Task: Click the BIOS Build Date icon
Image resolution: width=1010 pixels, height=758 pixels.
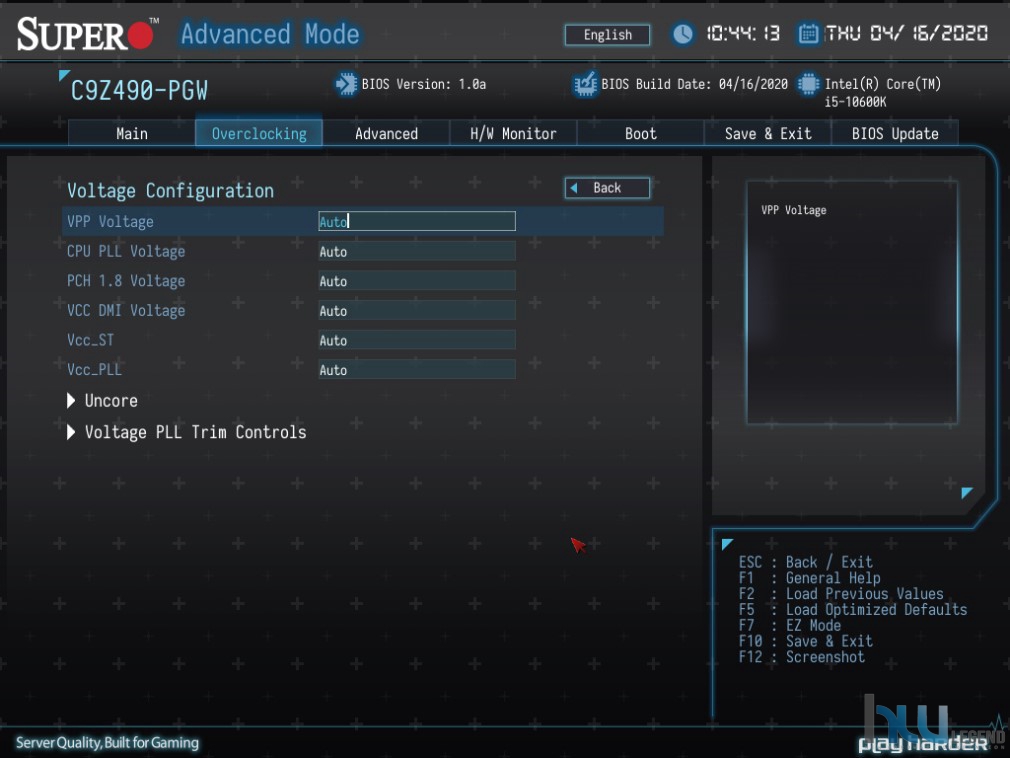Action: coord(585,84)
